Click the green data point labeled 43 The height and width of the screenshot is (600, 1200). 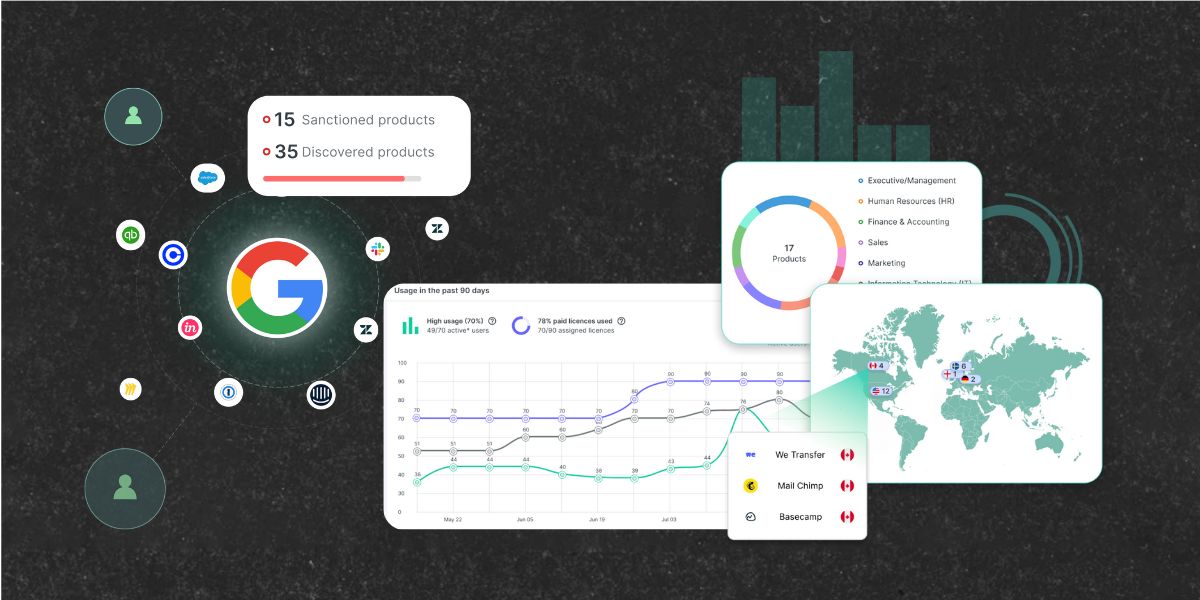pos(671,468)
